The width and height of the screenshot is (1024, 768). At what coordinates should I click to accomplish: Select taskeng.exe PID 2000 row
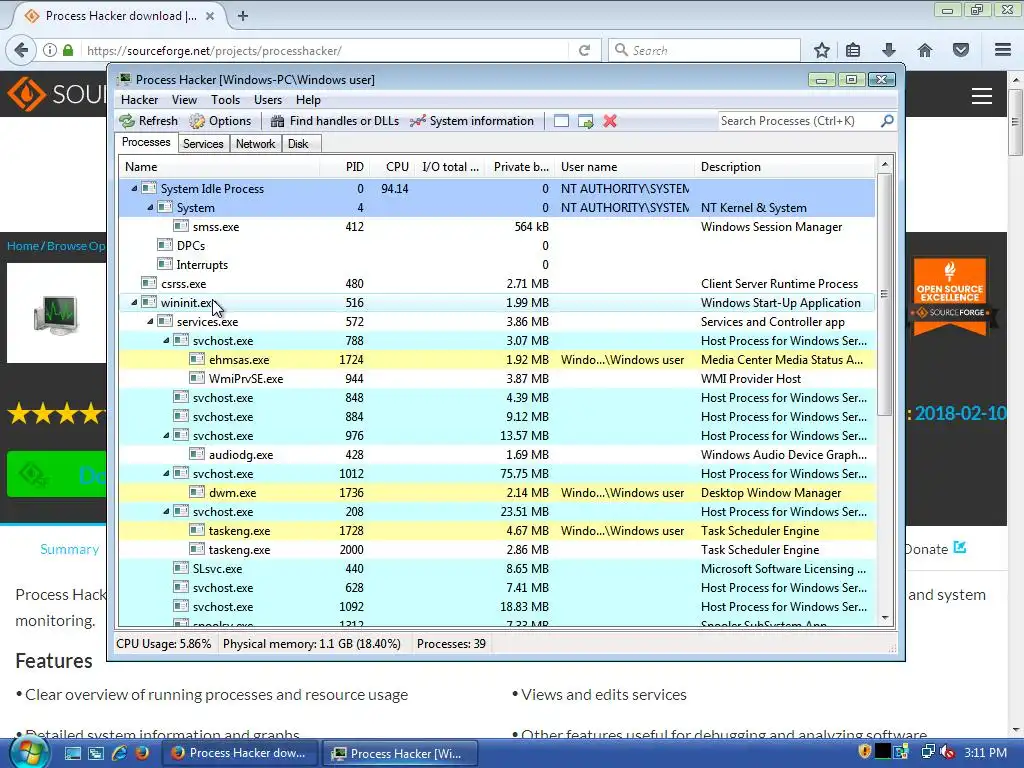(496, 549)
